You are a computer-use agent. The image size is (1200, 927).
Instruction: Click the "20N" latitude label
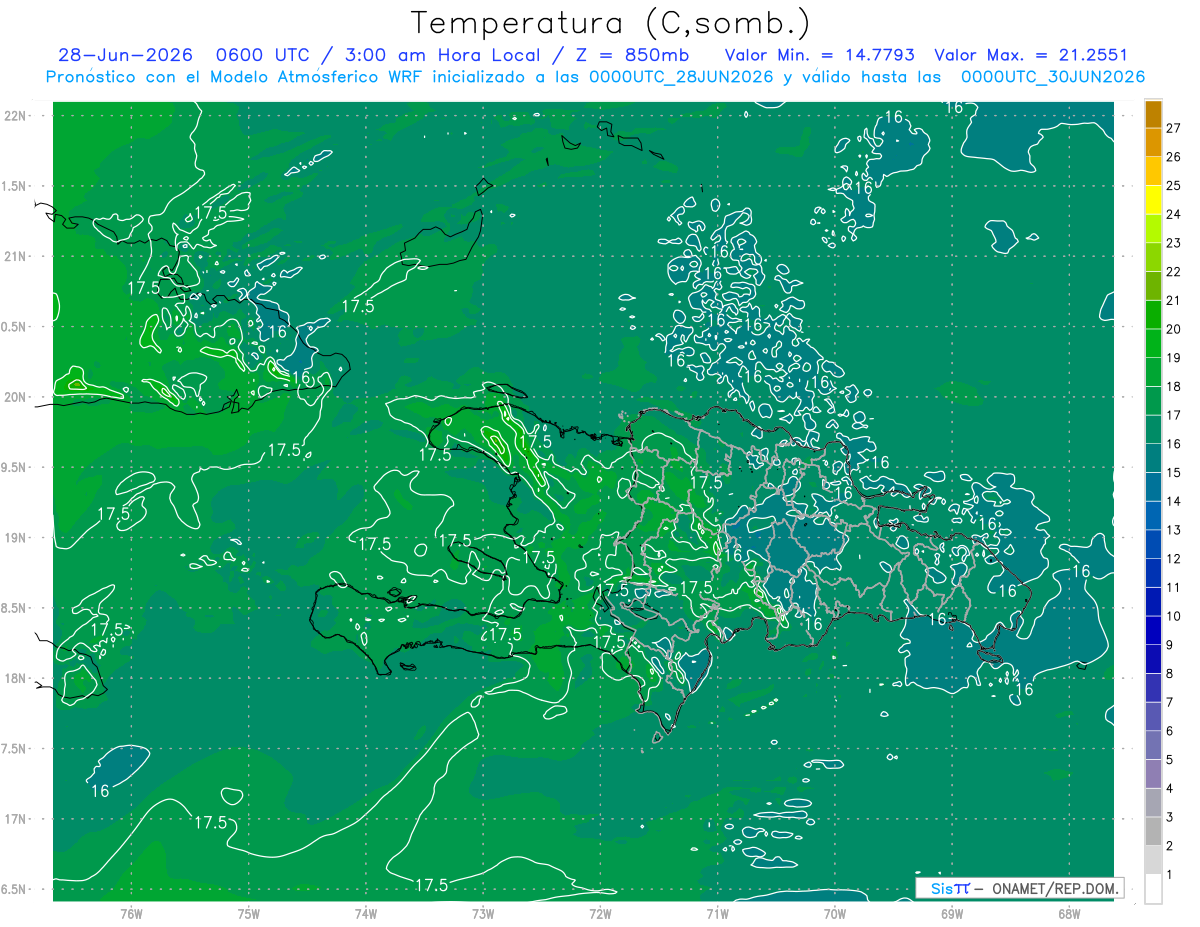click(16, 397)
